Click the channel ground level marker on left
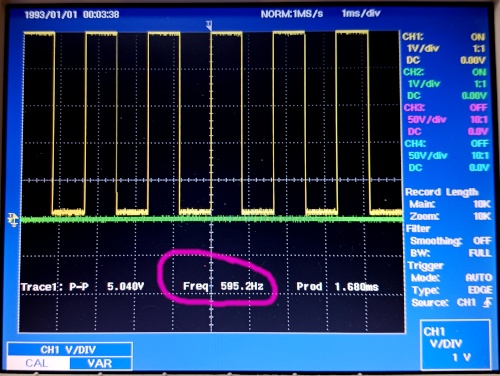The width and height of the screenshot is (500, 376). [13, 220]
